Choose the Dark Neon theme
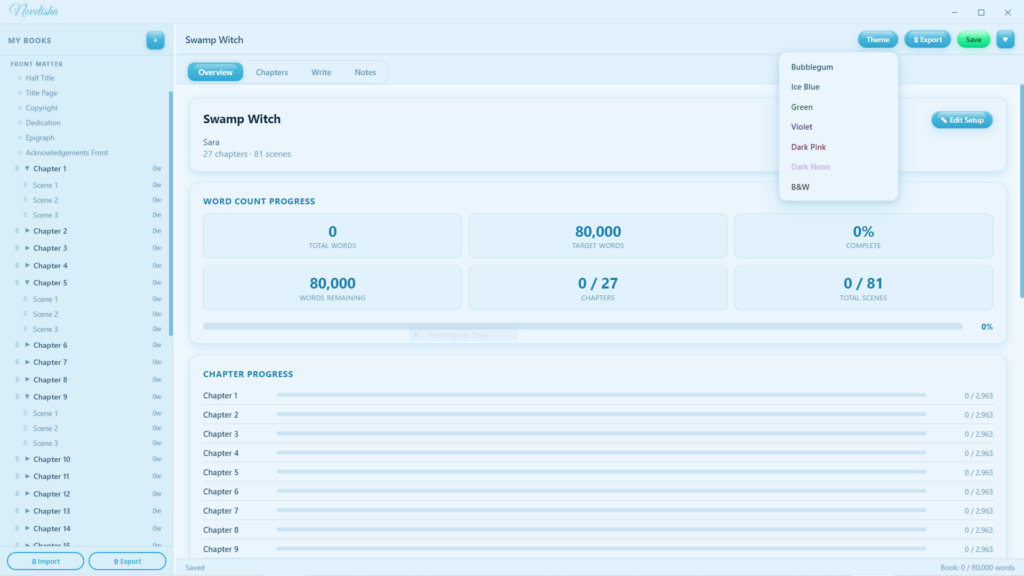 pyautogui.click(x=810, y=167)
